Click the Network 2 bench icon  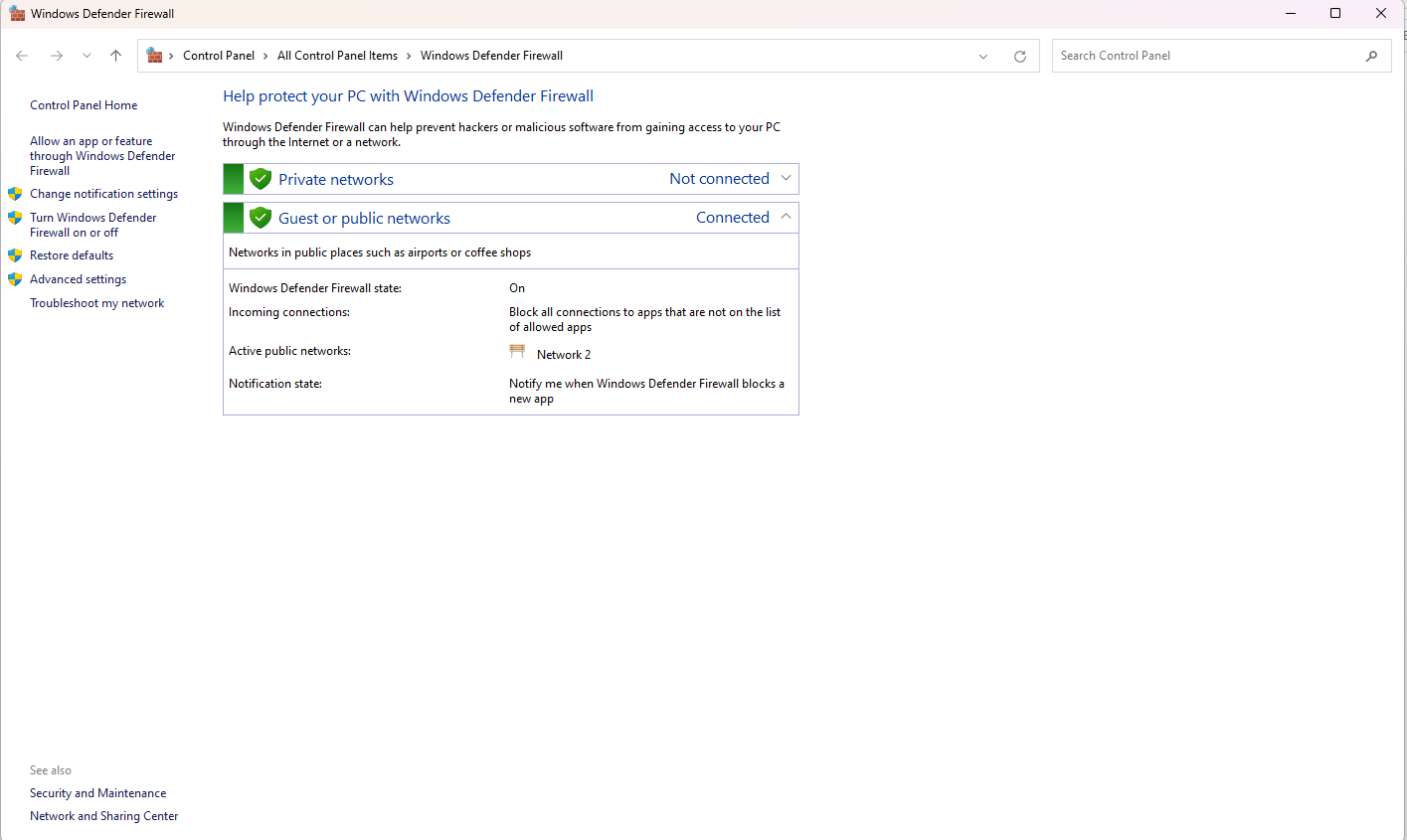(x=517, y=352)
